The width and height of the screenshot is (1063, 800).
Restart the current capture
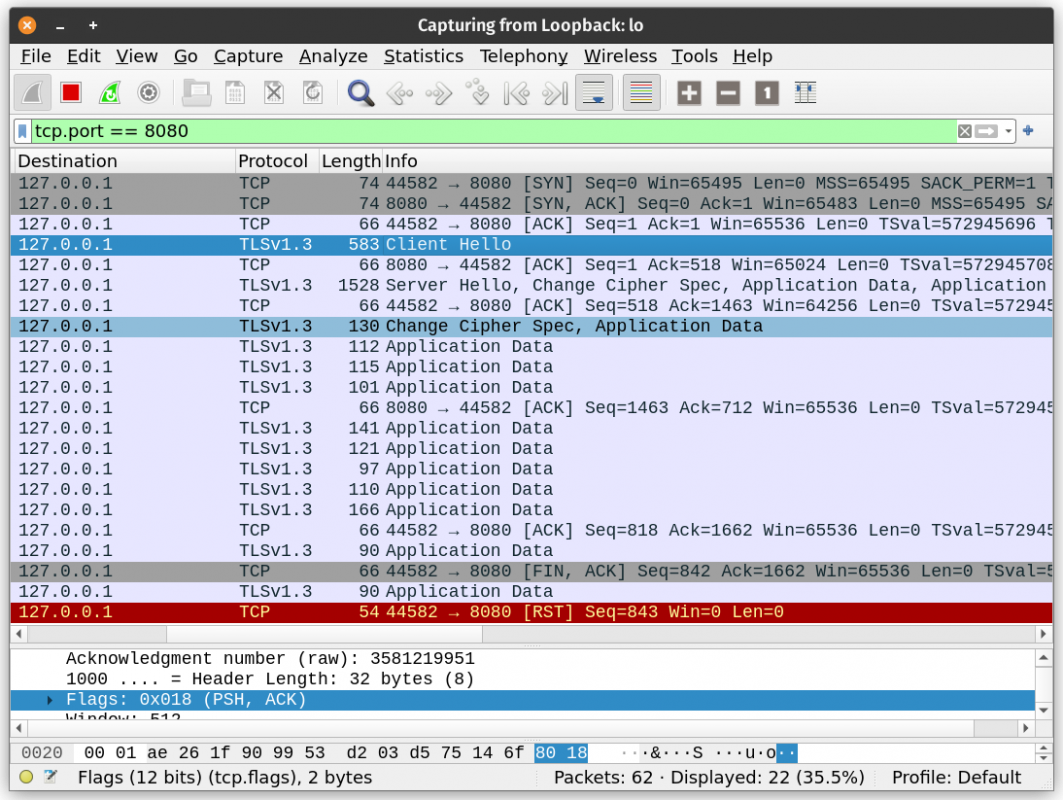tap(109, 93)
